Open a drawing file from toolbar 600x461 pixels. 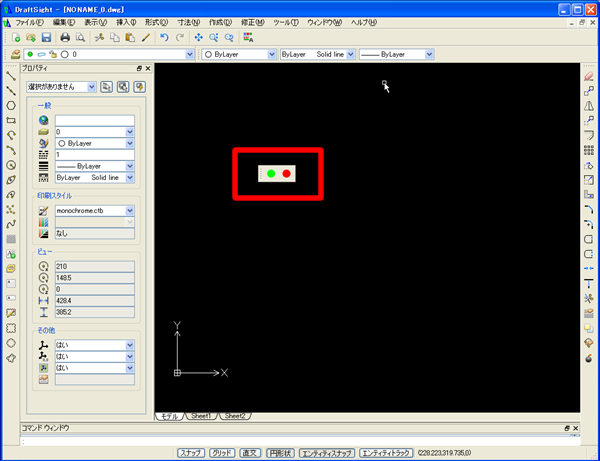click(x=31, y=37)
